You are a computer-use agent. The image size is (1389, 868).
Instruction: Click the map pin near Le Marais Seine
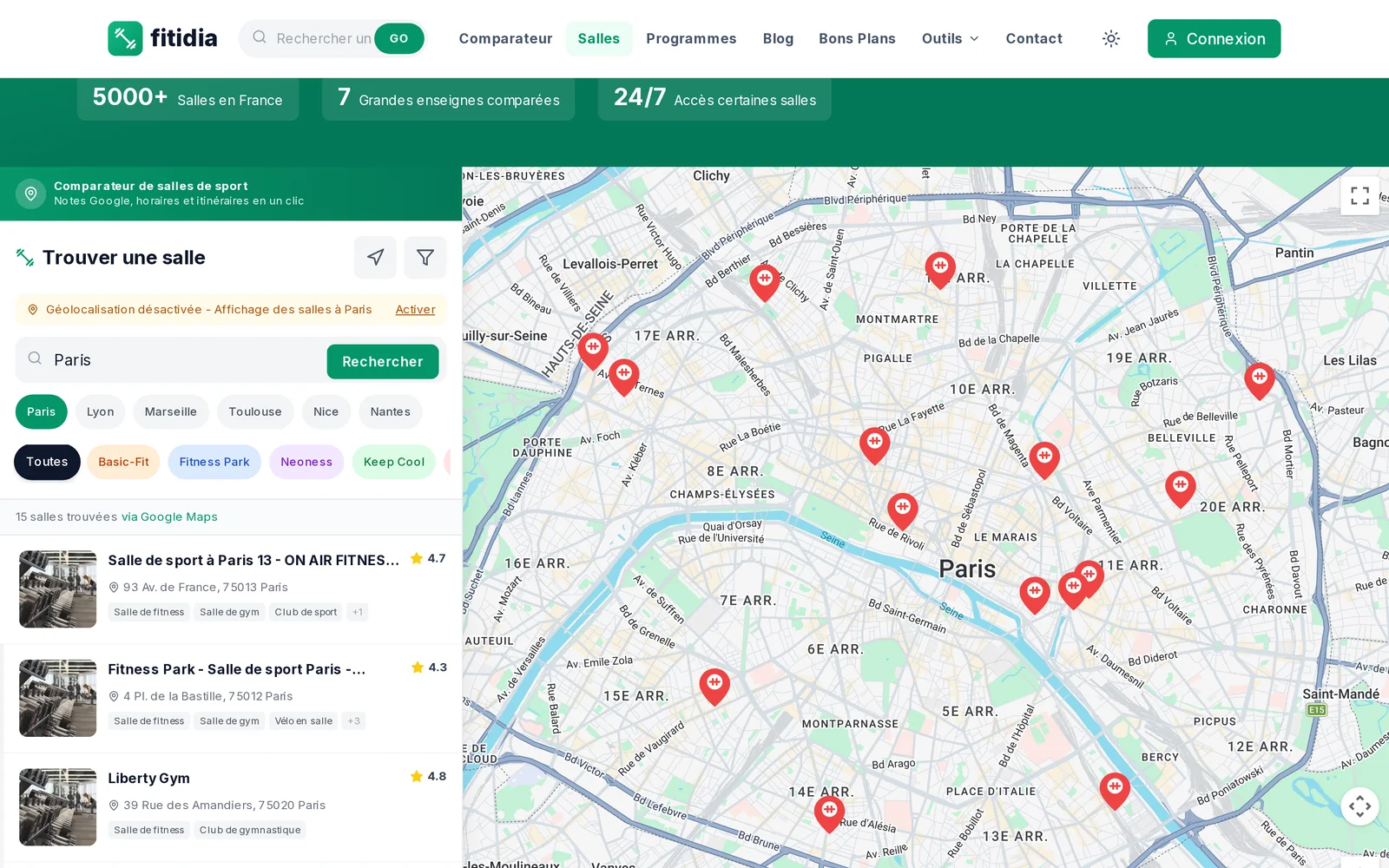tap(1034, 595)
